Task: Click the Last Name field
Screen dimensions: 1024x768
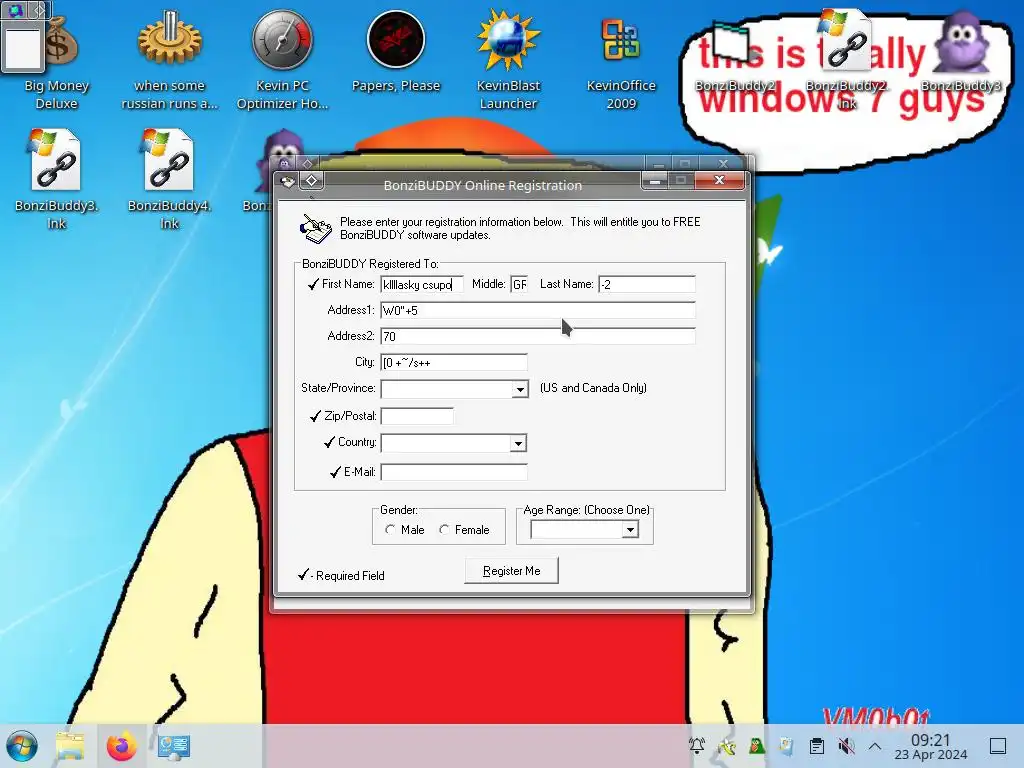Action: pyautogui.click(x=647, y=284)
